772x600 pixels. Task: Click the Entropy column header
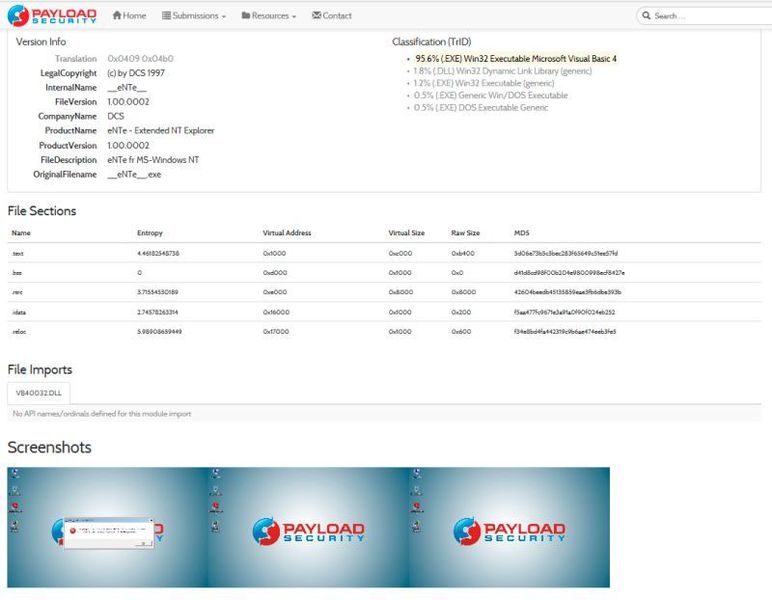point(150,233)
